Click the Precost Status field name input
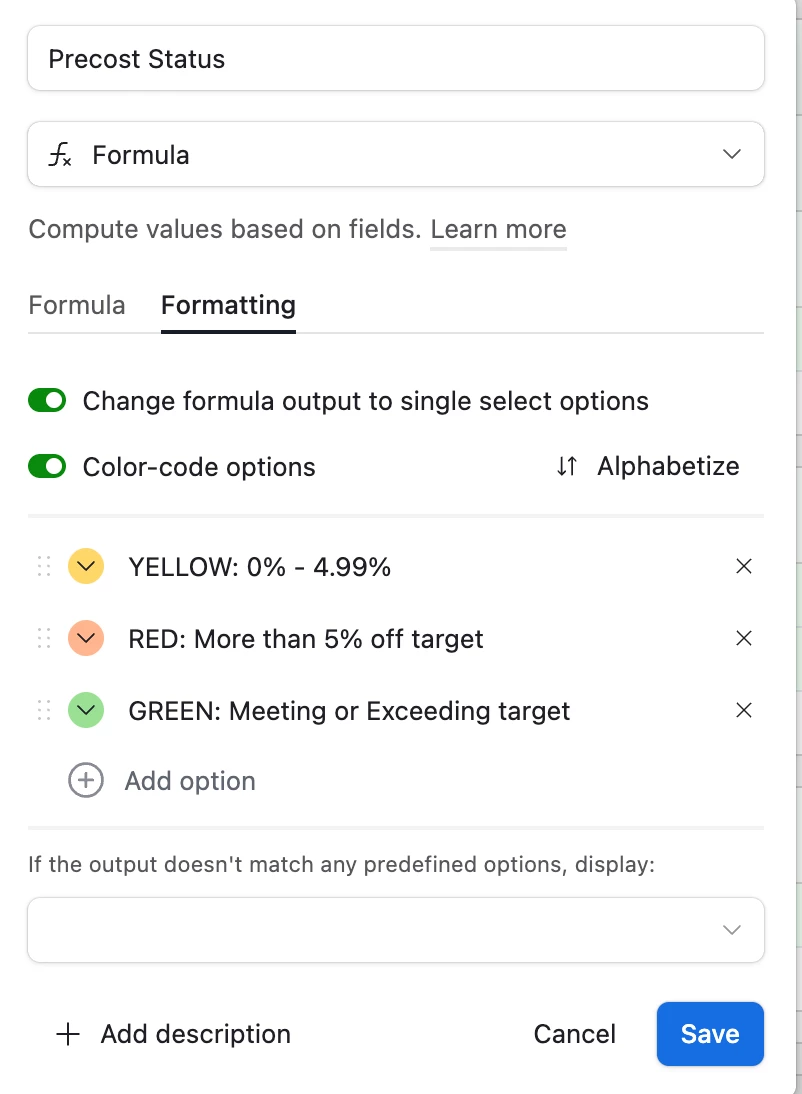 (396, 59)
